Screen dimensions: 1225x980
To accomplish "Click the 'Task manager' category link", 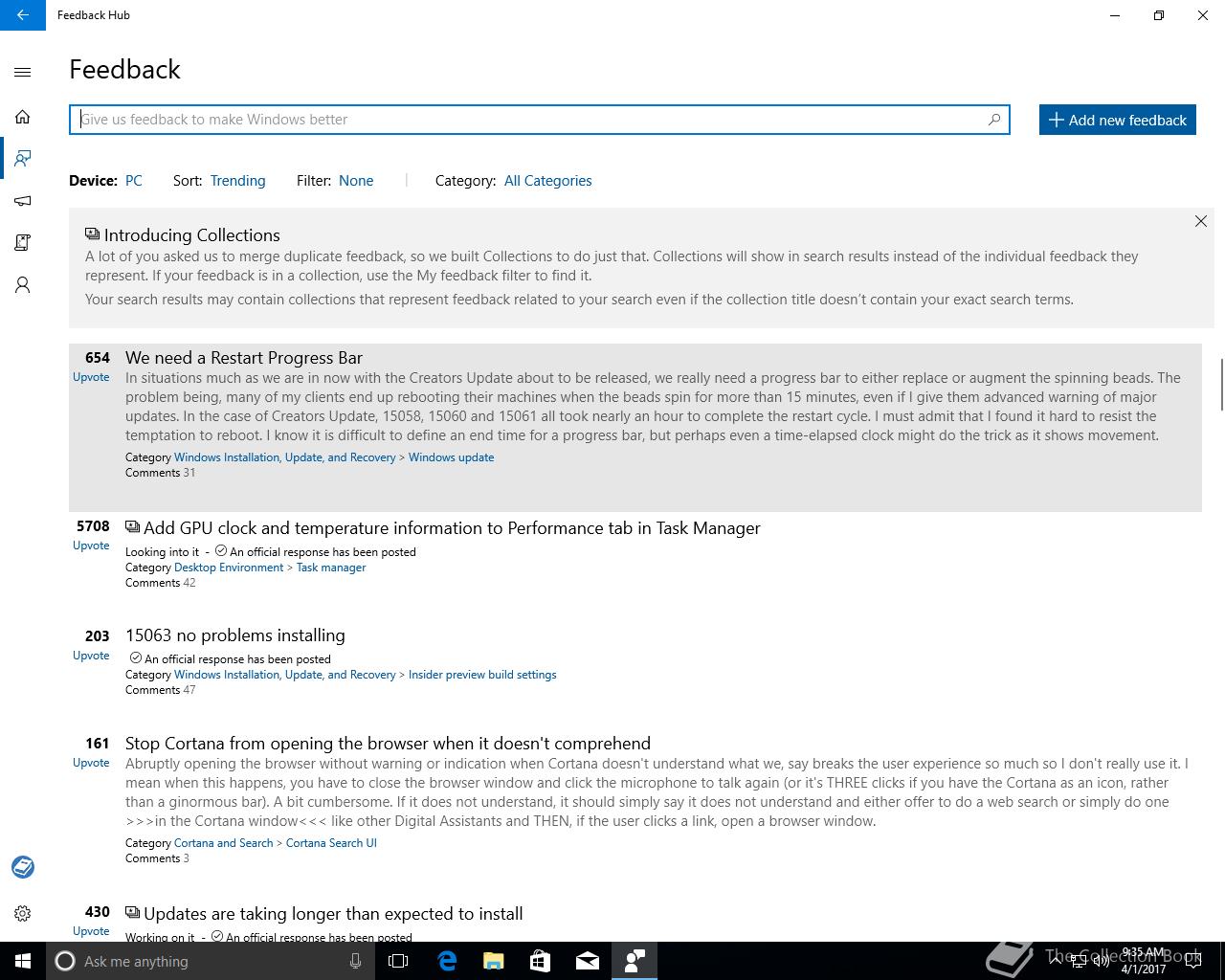I will 331,568.
